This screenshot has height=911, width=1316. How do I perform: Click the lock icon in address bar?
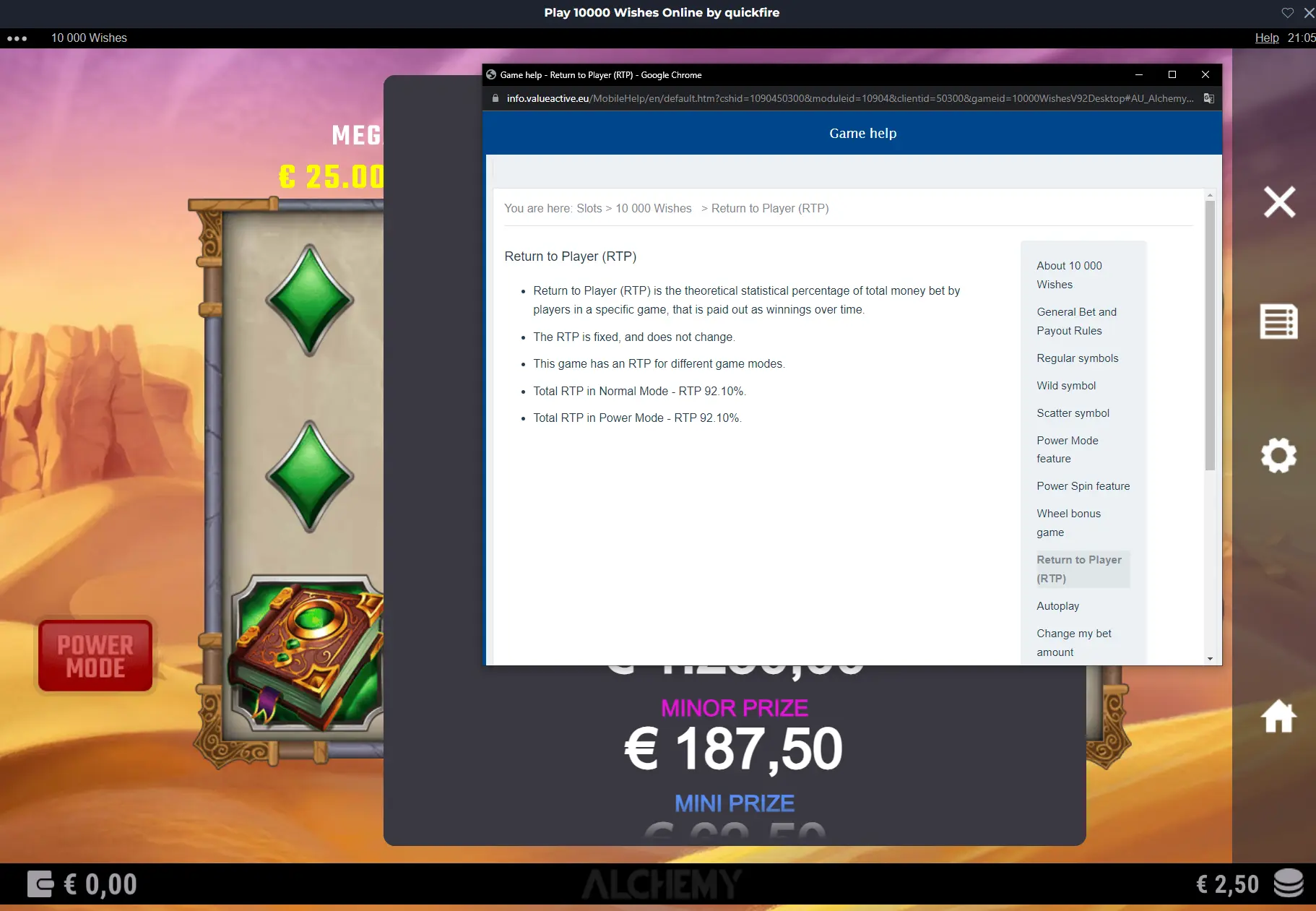coord(495,98)
